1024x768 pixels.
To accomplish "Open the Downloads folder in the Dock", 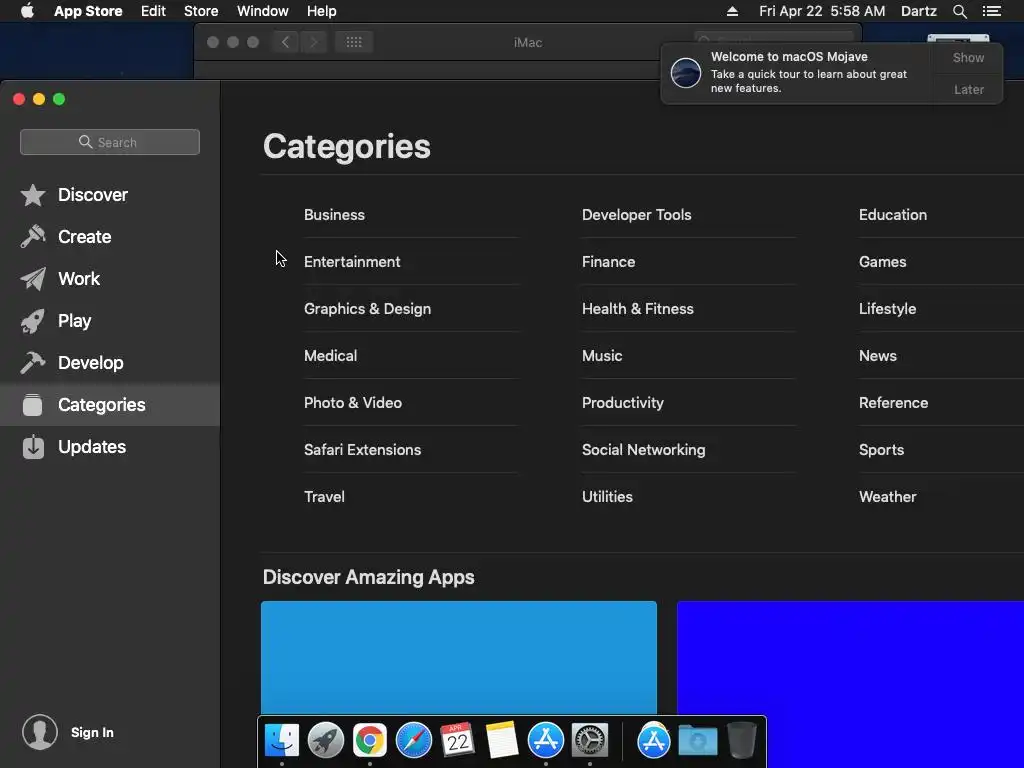I will point(697,741).
